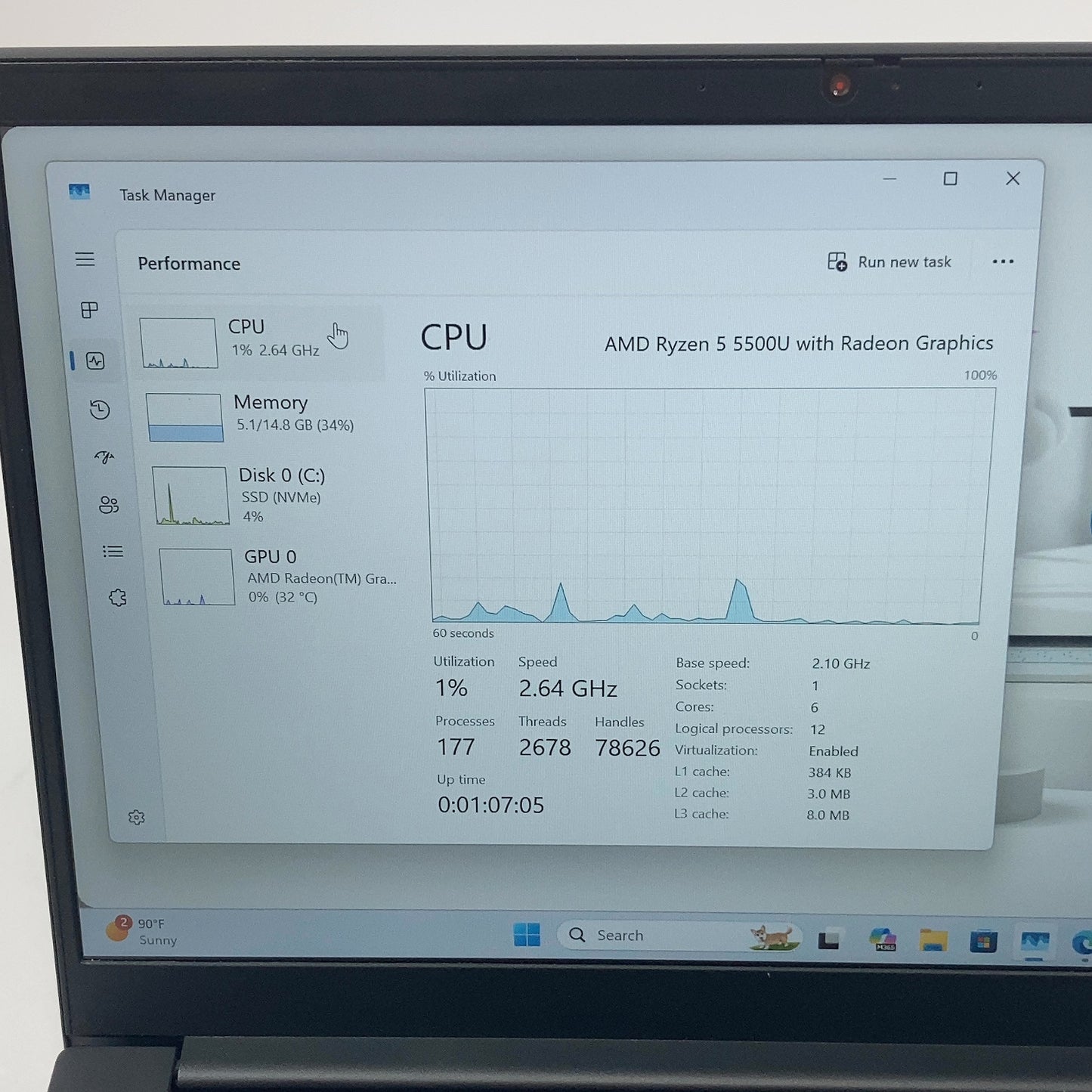Open the App history sidebar icon
1092x1092 pixels.
(x=100, y=410)
